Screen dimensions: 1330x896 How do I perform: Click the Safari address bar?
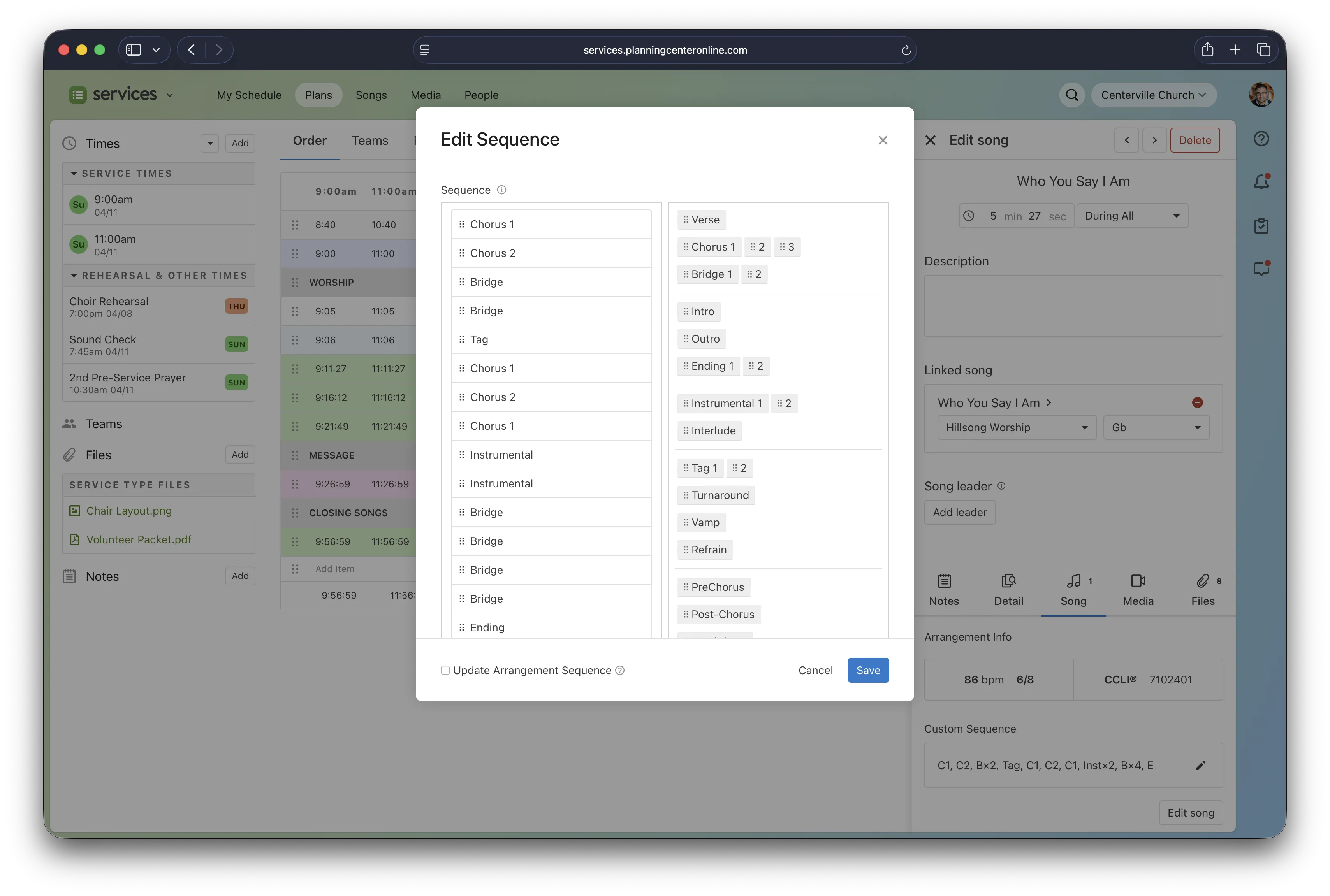tap(665, 50)
